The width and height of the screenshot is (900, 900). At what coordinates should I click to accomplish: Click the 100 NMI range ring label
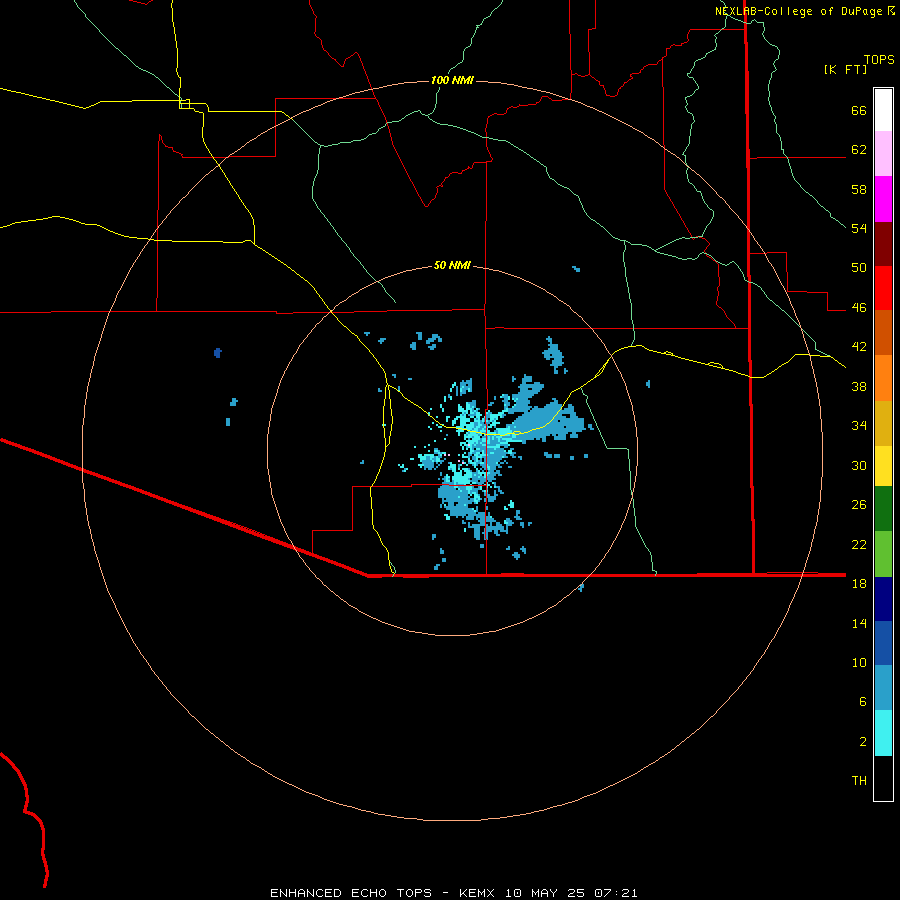point(452,80)
